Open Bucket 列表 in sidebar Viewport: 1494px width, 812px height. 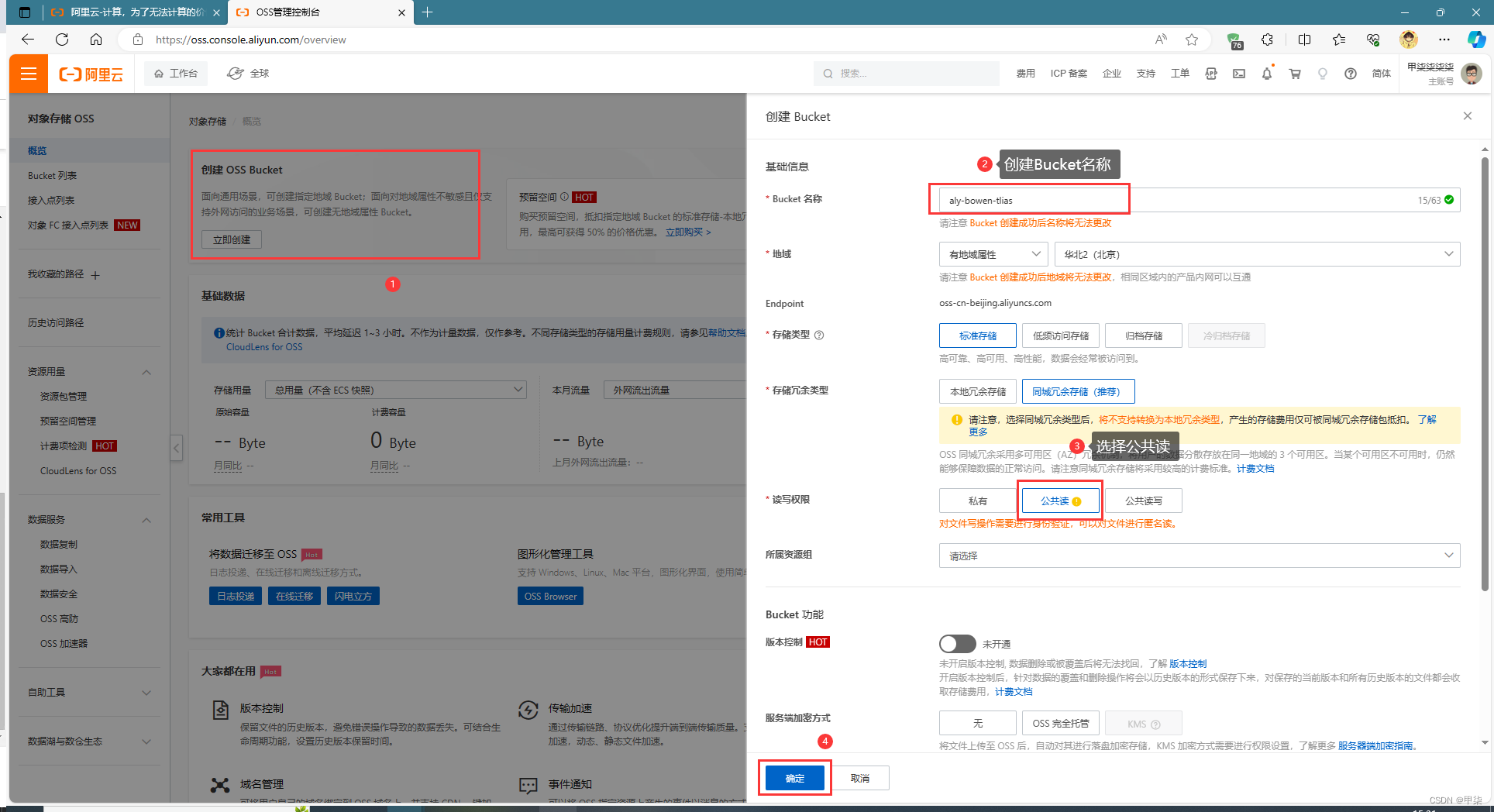pyautogui.click(x=52, y=176)
